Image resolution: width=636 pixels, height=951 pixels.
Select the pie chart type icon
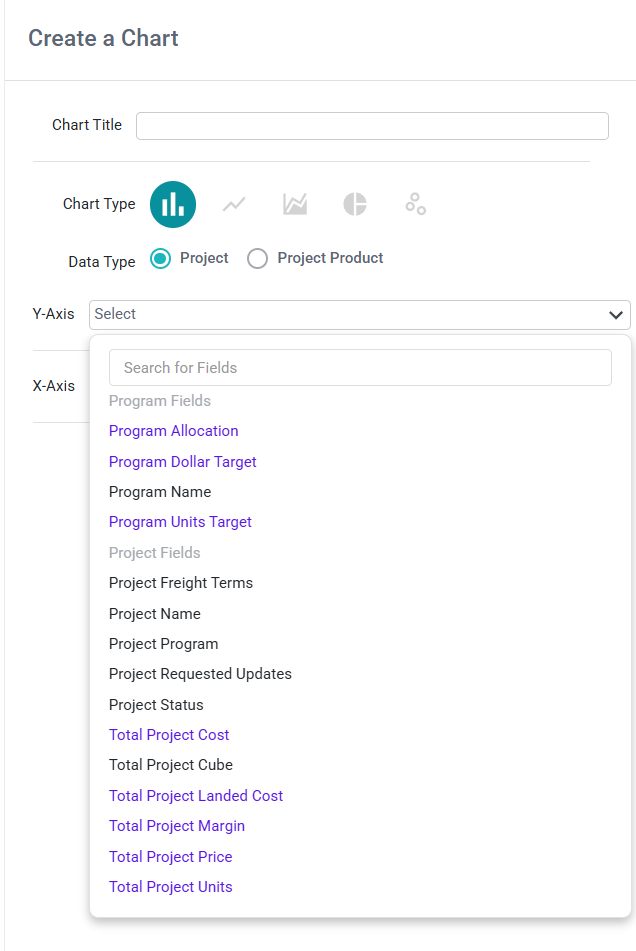355,204
